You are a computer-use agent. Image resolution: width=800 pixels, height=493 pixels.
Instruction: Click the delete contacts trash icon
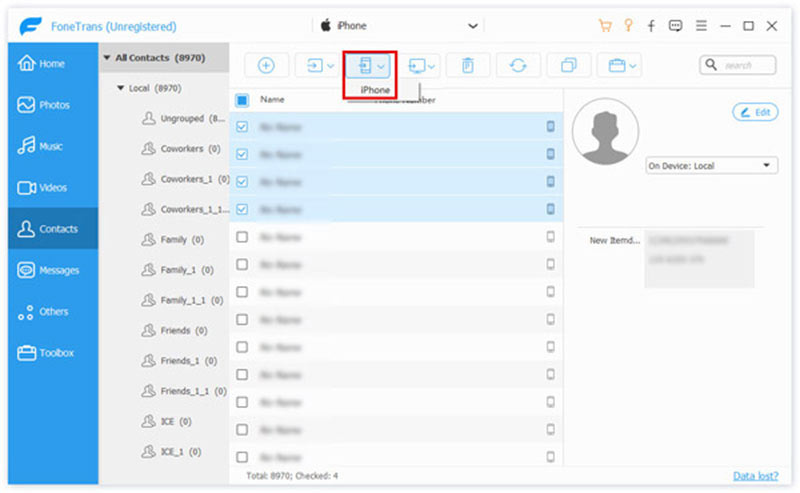click(x=467, y=65)
